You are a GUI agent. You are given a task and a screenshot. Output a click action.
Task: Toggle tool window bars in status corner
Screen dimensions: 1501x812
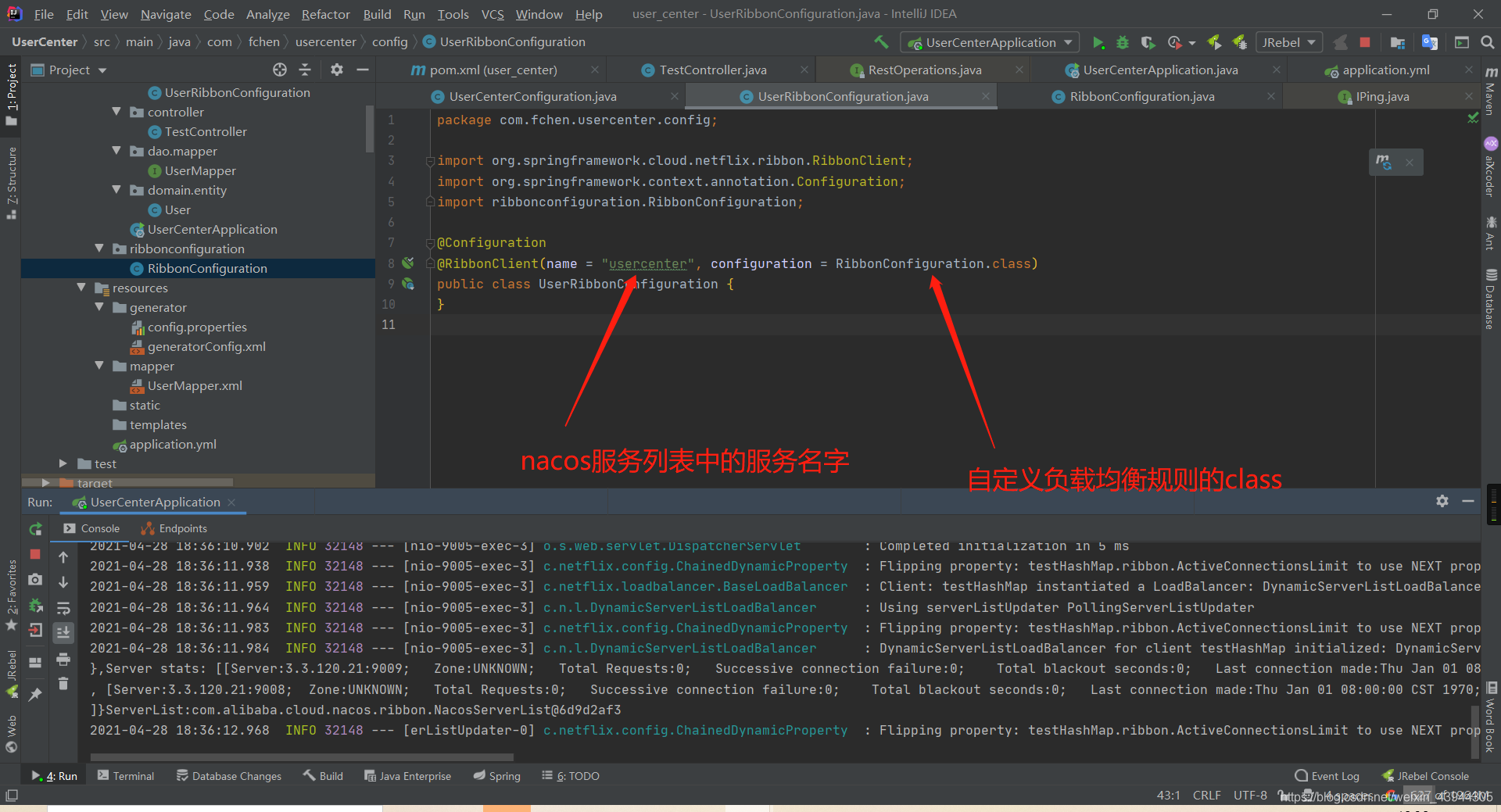click(11, 795)
